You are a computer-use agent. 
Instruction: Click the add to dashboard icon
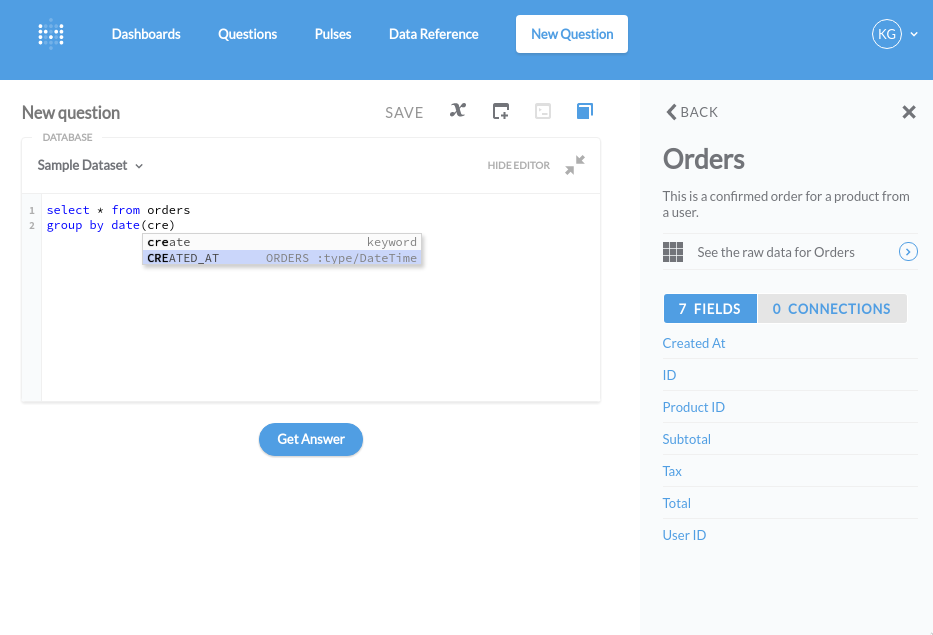tap(501, 111)
